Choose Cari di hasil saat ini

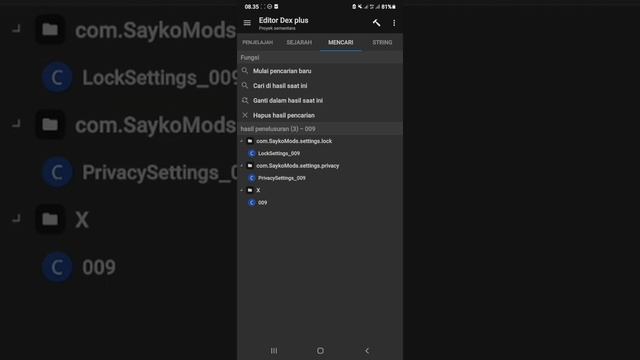coord(320,86)
